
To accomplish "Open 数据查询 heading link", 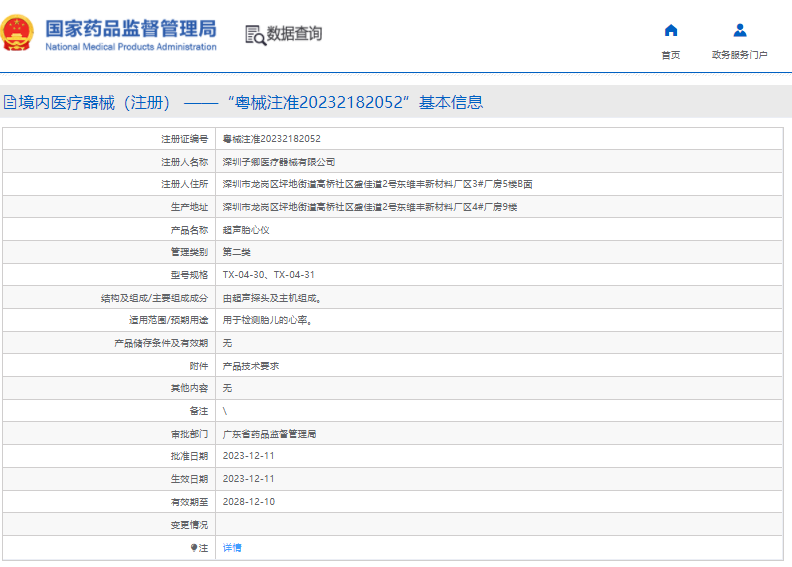I will coord(294,34).
